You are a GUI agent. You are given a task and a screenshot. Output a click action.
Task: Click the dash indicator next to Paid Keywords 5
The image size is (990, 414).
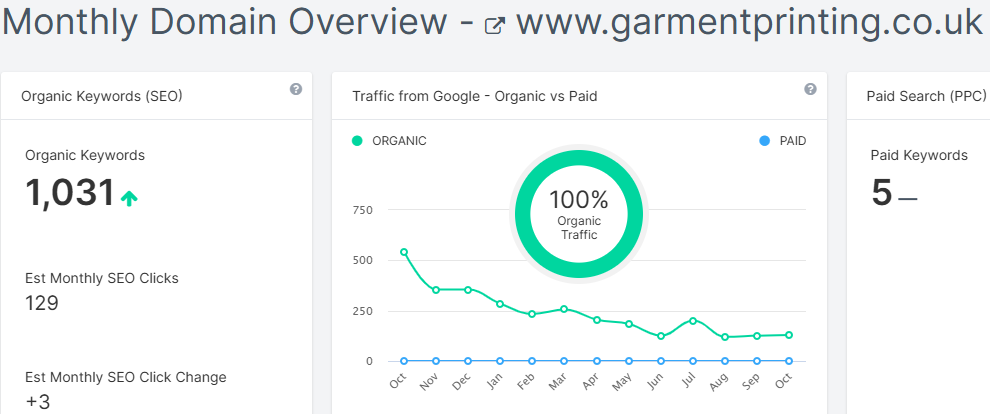pos(907,198)
